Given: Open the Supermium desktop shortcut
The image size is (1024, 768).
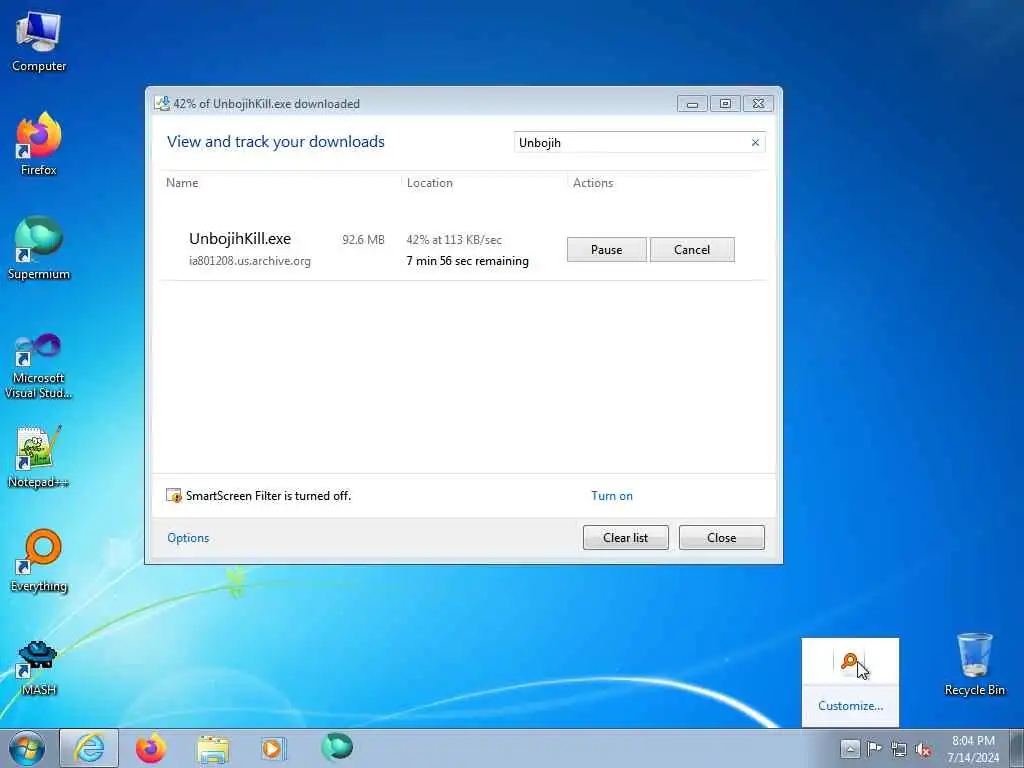Looking at the screenshot, I should pyautogui.click(x=39, y=248).
